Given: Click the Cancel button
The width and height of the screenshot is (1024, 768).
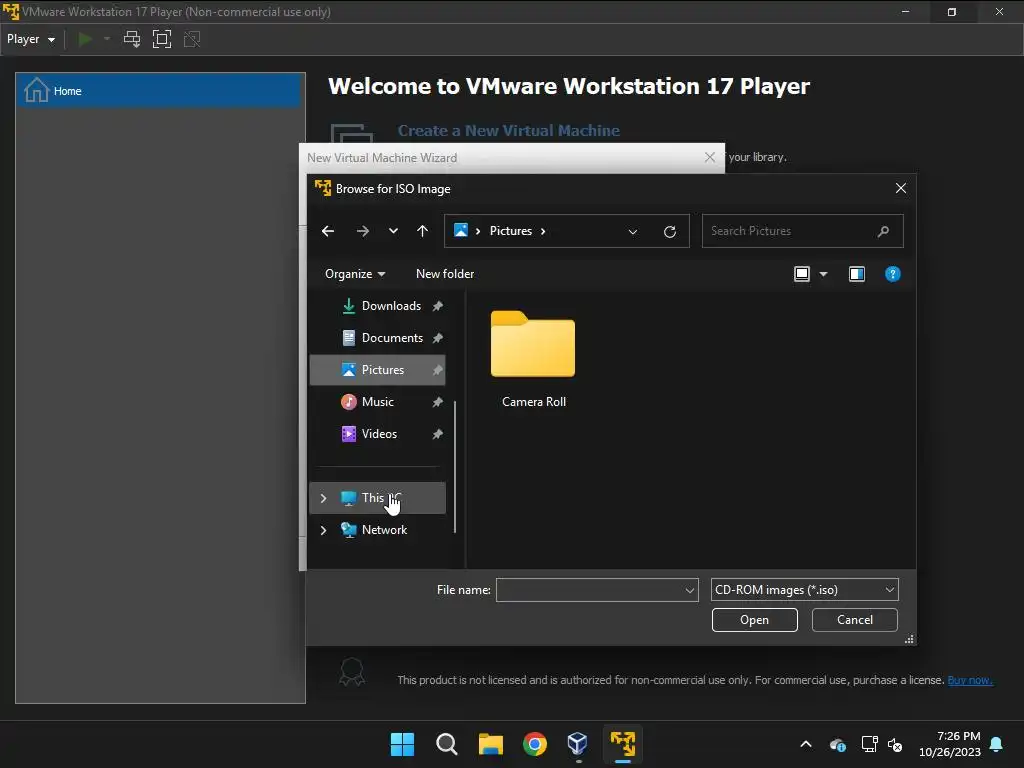Looking at the screenshot, I should tap(854, 620).
